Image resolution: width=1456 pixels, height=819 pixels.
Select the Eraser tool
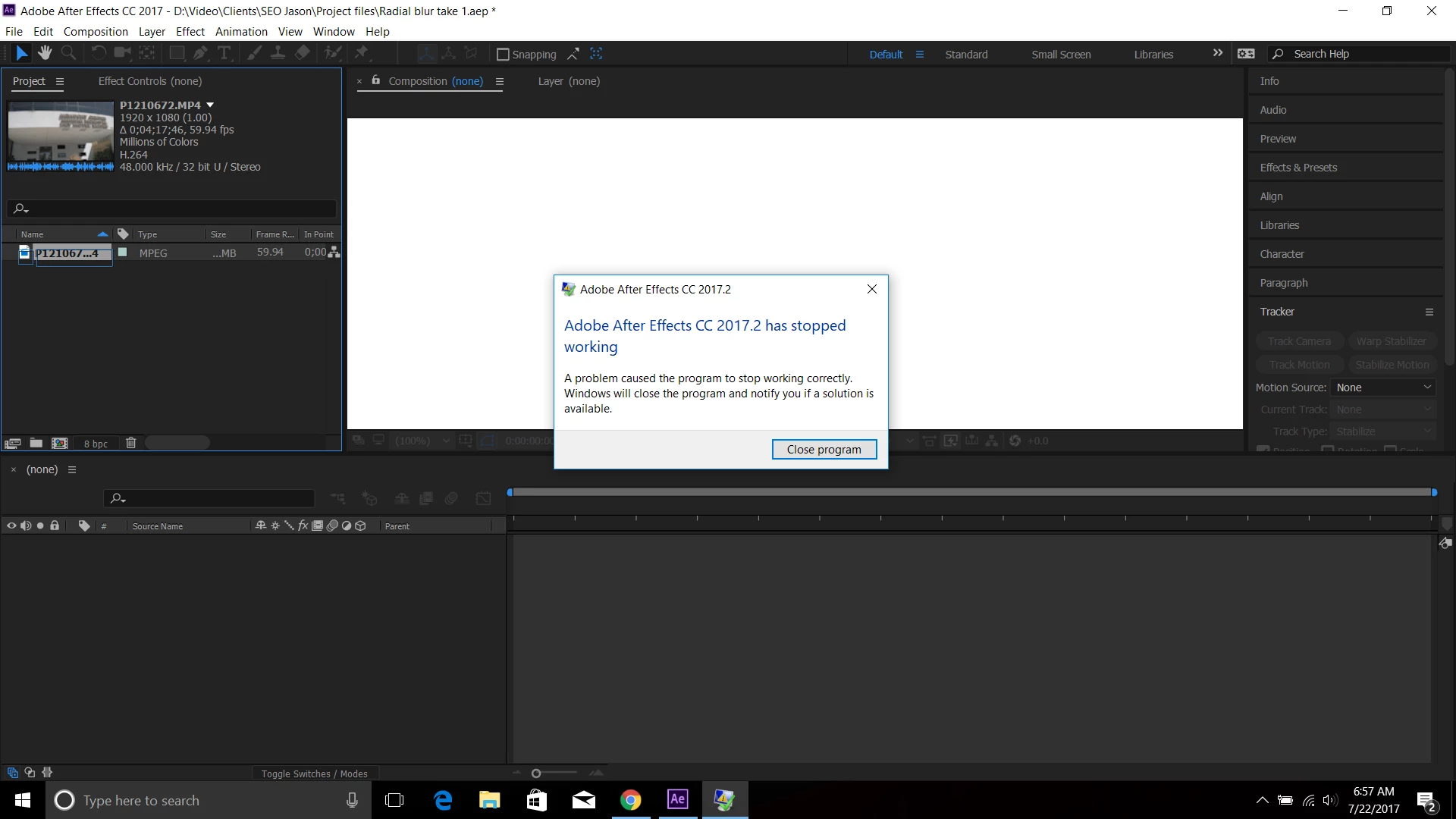coord(303,53)
